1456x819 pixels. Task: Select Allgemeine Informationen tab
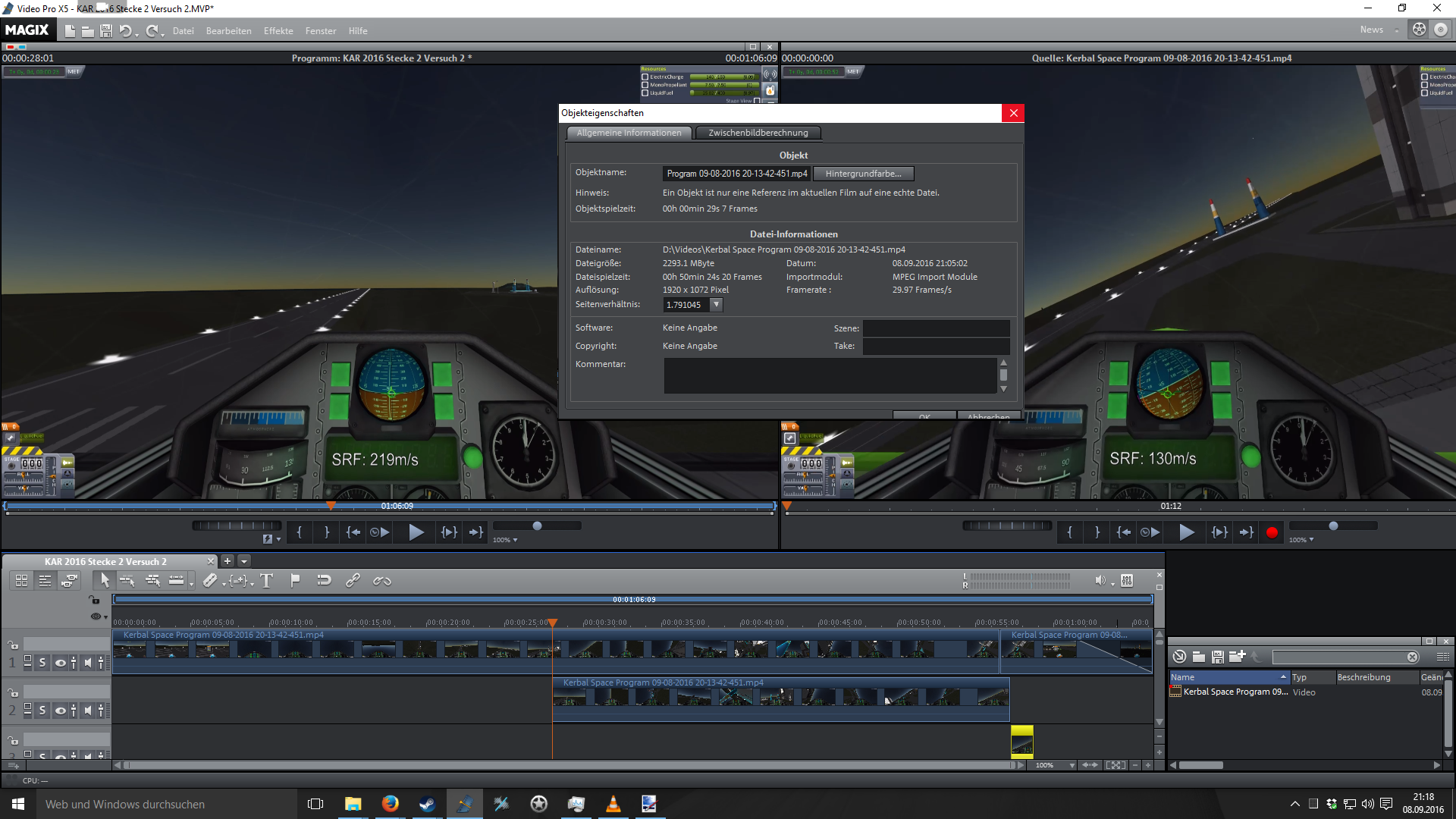pyautogui.click(x=629, y=133)
